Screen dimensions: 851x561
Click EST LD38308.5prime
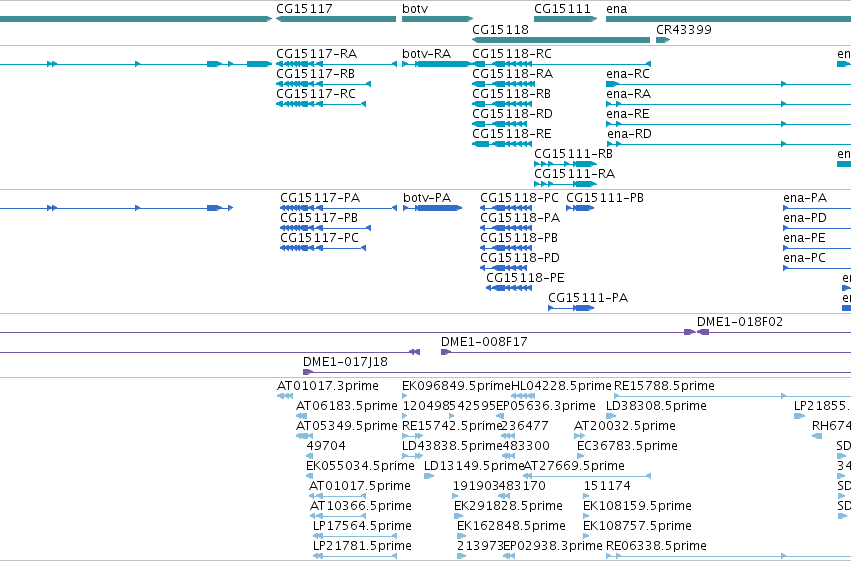[611, 416]
